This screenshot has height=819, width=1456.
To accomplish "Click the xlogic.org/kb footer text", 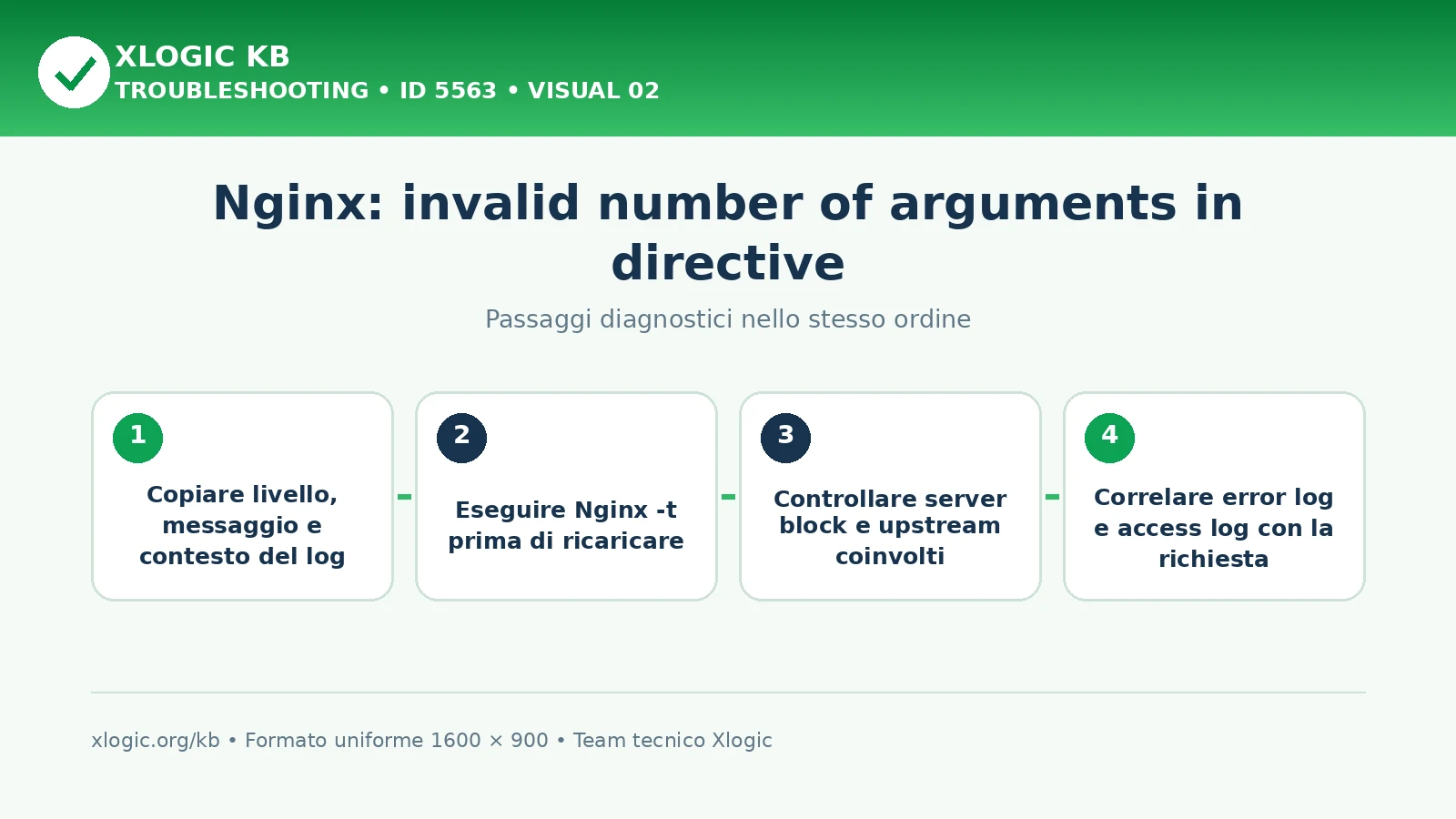I will pos(156,741).
